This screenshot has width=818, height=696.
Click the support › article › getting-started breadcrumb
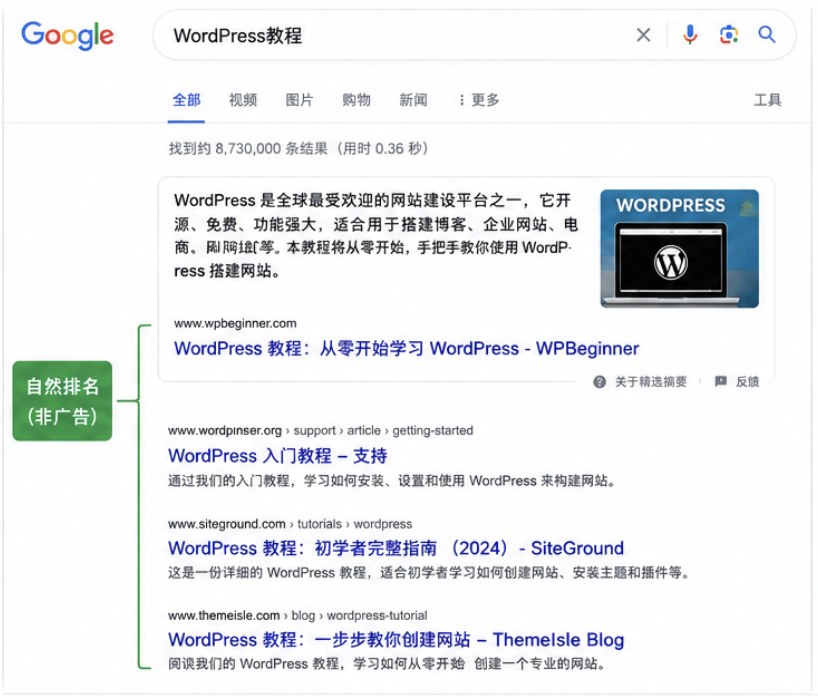click(383, 431)
